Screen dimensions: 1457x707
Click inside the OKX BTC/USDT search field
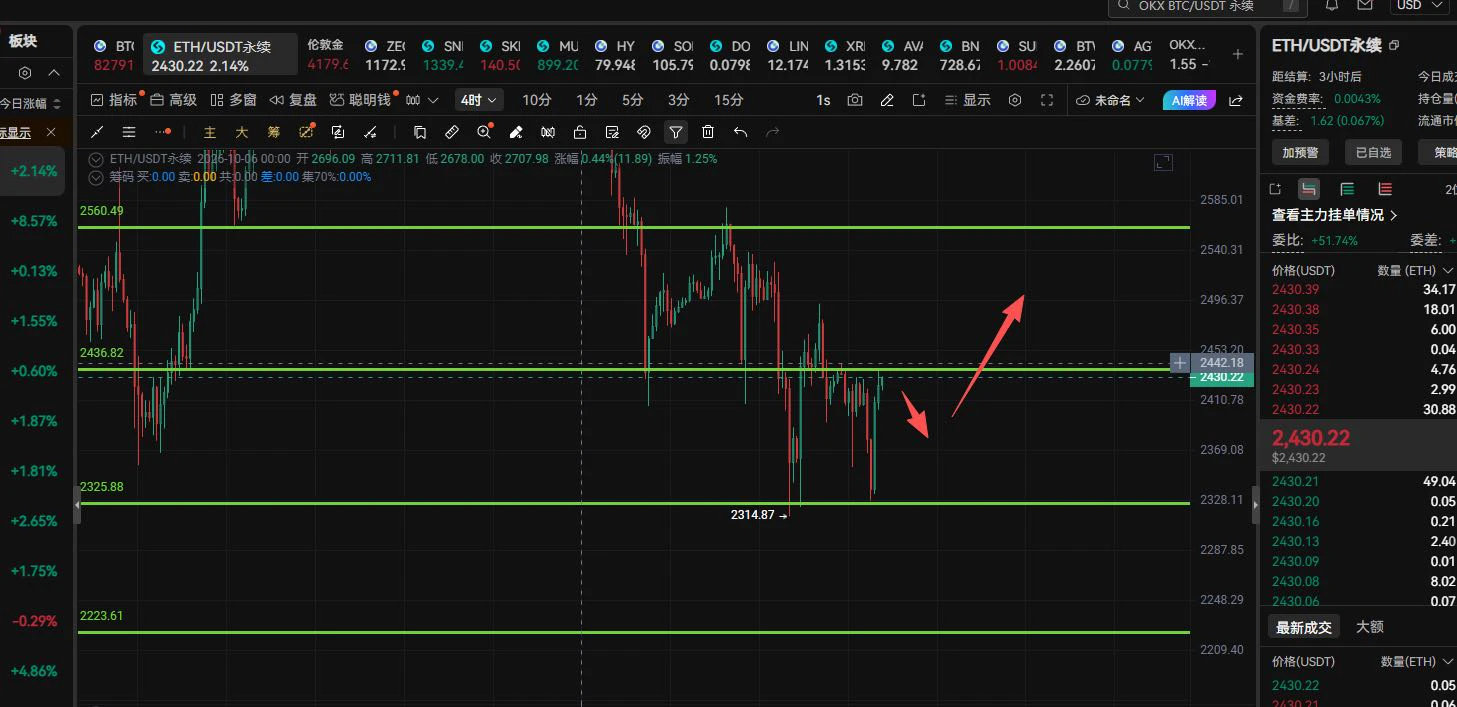1208,6
